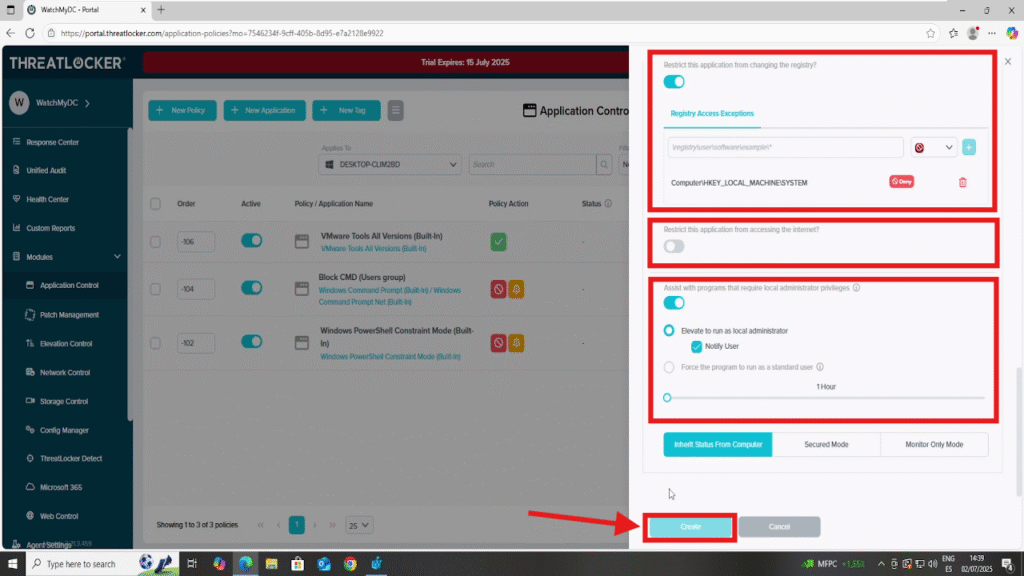
Task: Toggle active switch for PowerShell Constraint Mode policy
Action: pyautogui.click(x=251, y=342)
